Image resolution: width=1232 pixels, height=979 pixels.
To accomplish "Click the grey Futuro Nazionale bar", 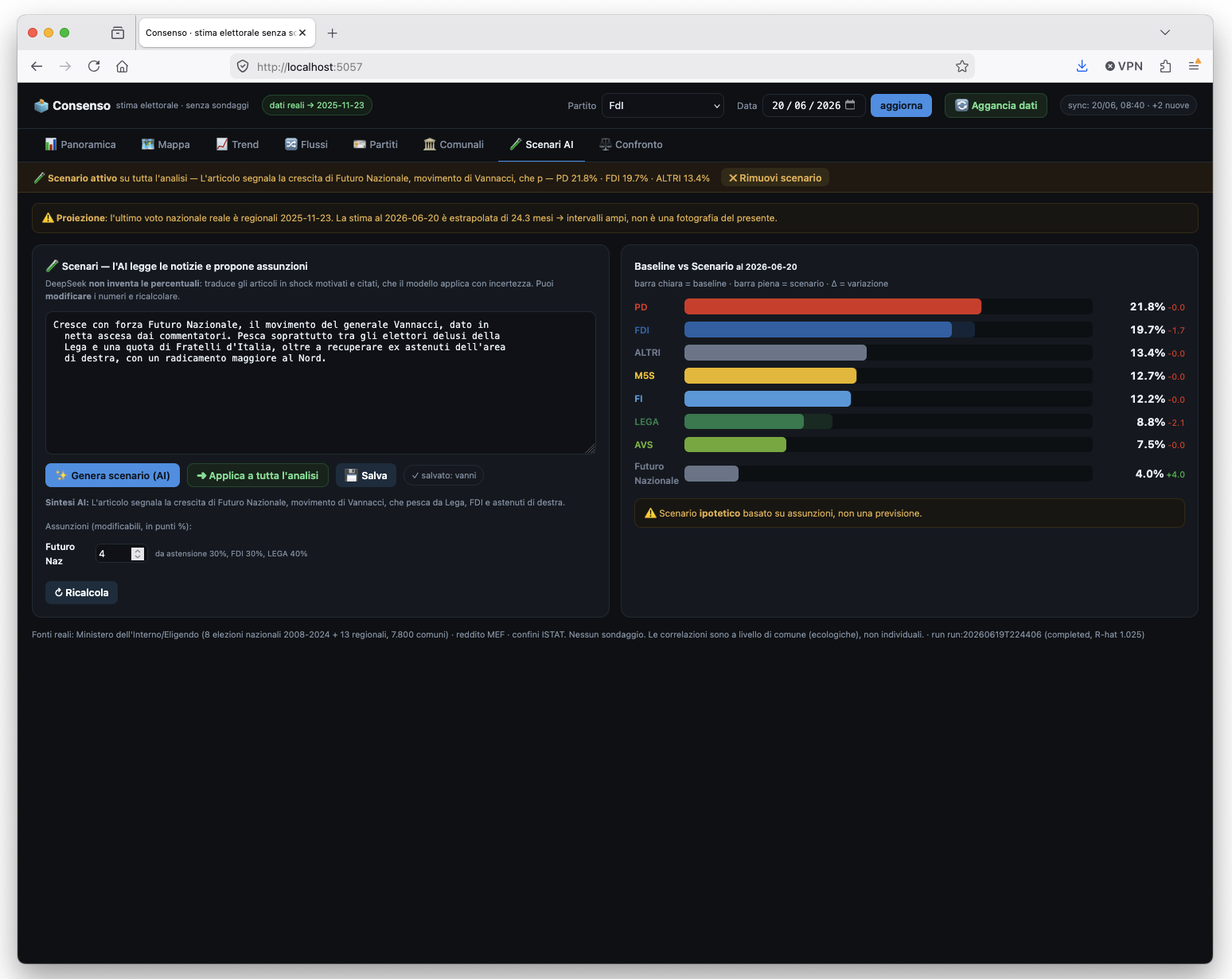I will pos(712,474).
